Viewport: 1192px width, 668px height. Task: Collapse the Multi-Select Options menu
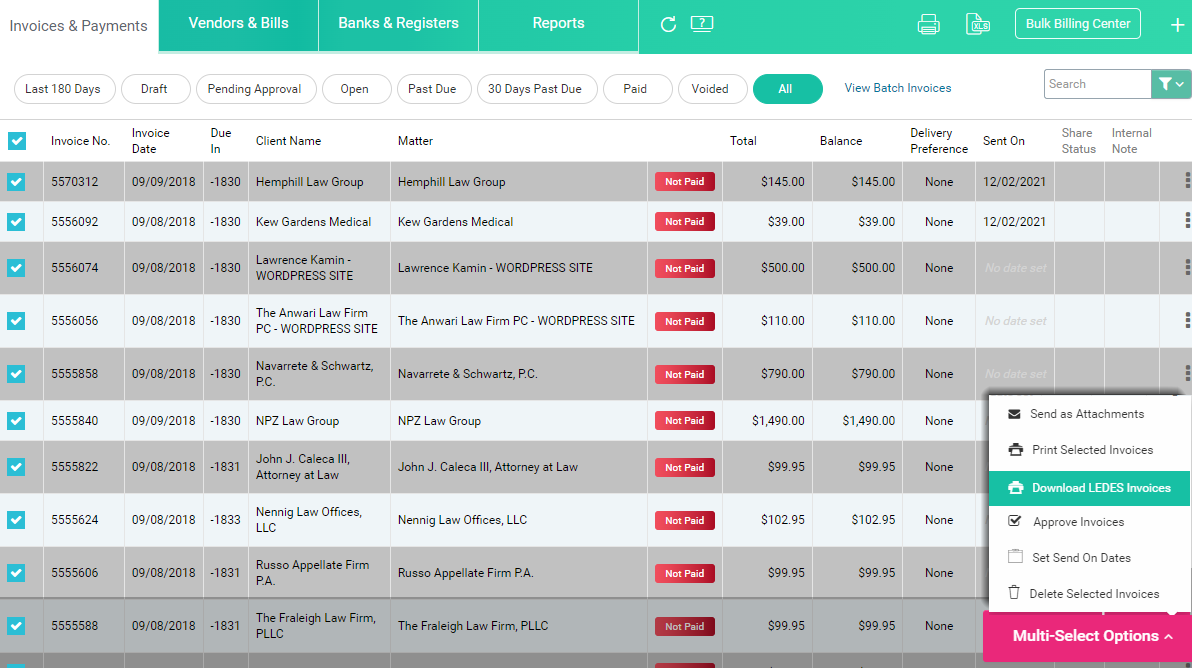(x=1087, y=636)
